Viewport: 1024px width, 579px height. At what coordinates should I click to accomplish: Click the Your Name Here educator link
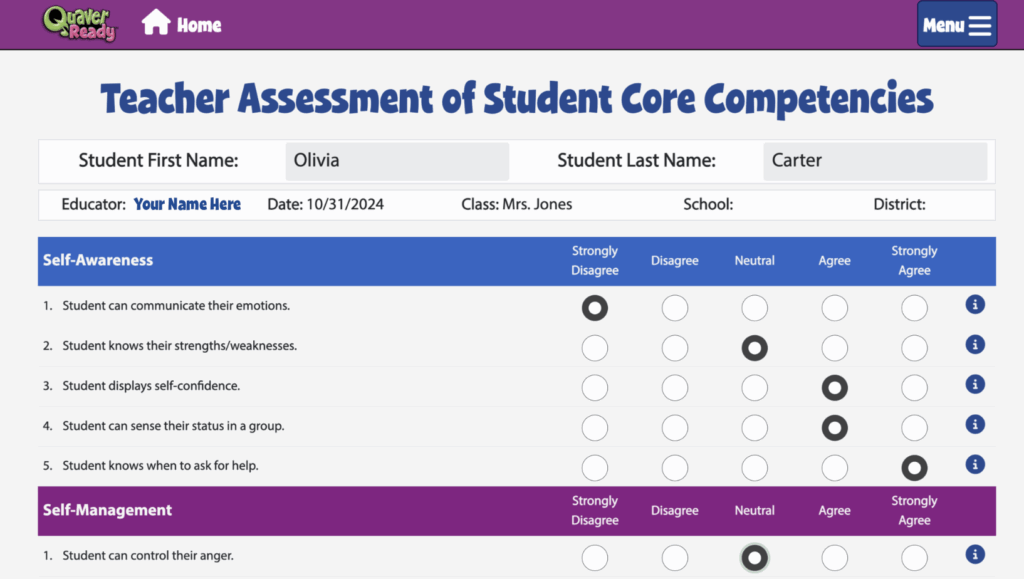[187, 204]
